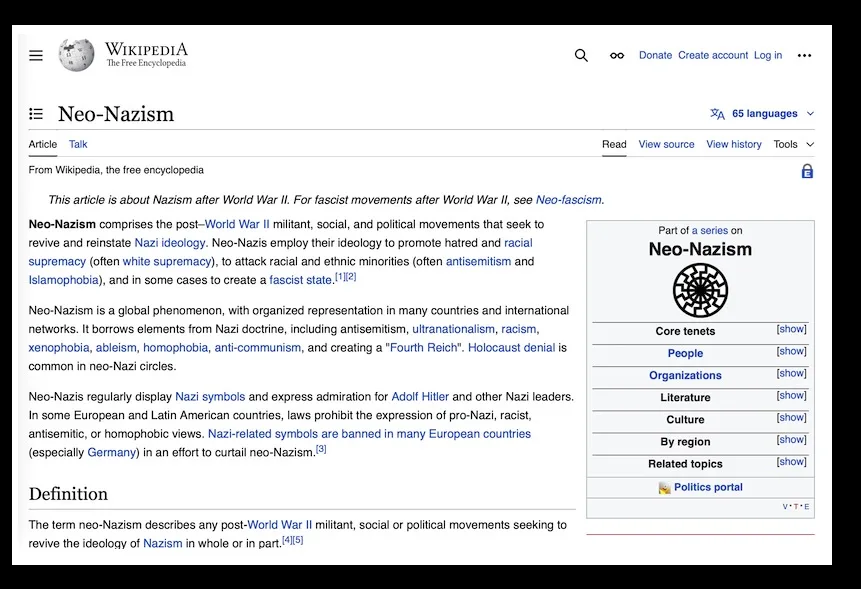Click the Neo-Nazism page title heading
861x589 pixels.
tap(116, 114)
